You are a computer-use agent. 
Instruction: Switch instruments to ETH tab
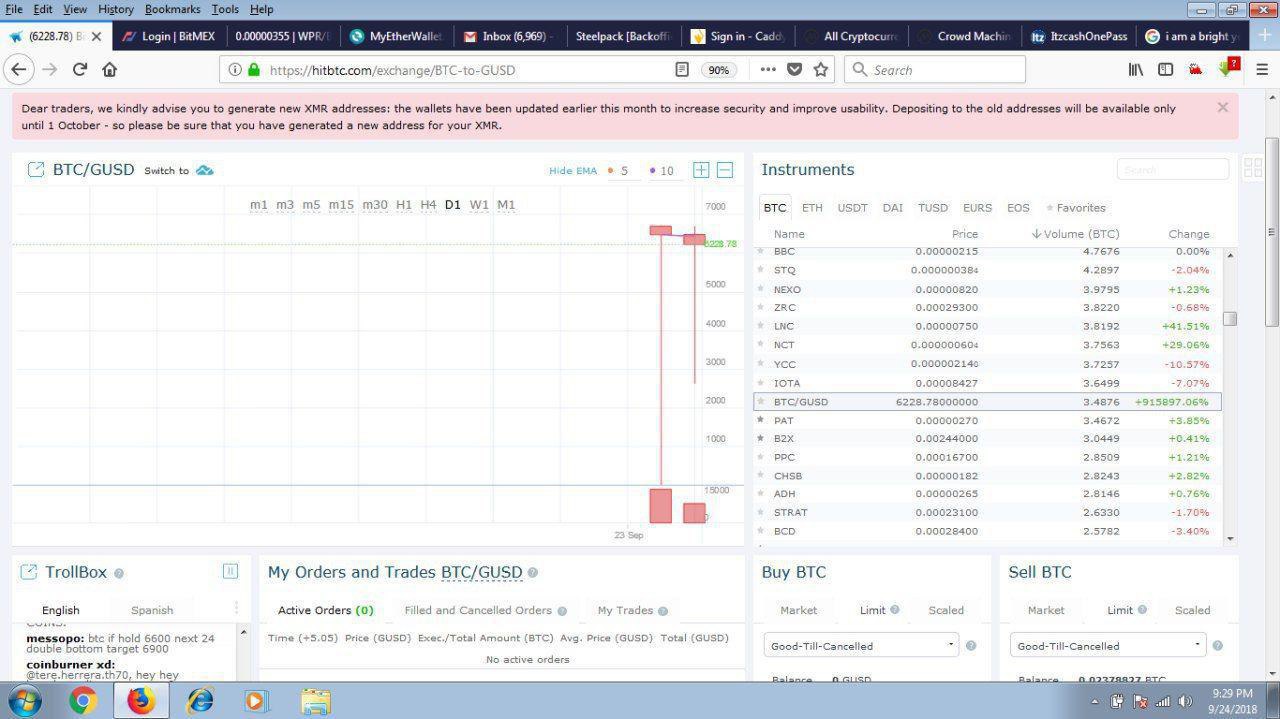pyautogui.click(x=812, y=208)
